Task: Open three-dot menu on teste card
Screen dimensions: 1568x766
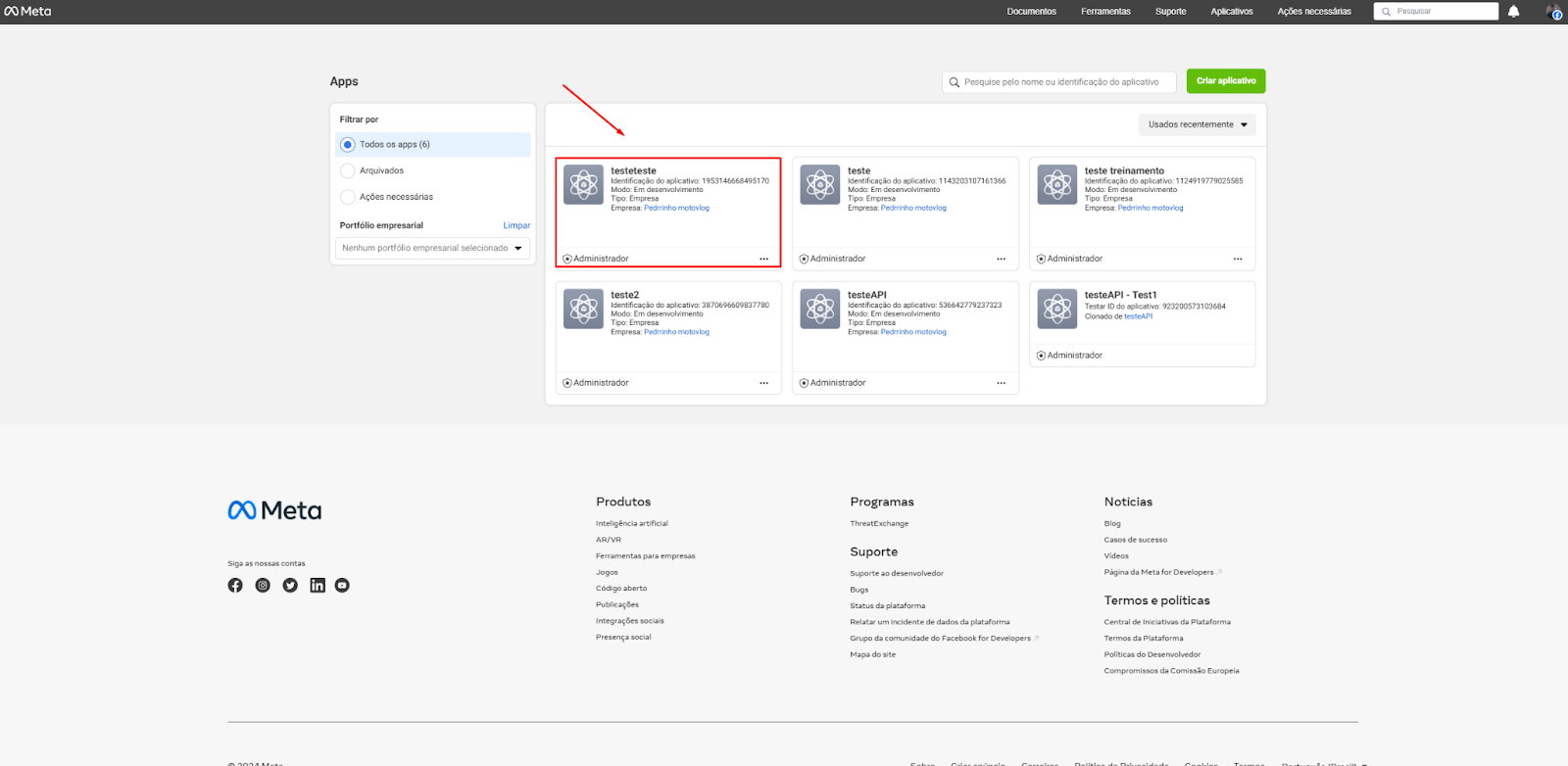Action: 1001,260
